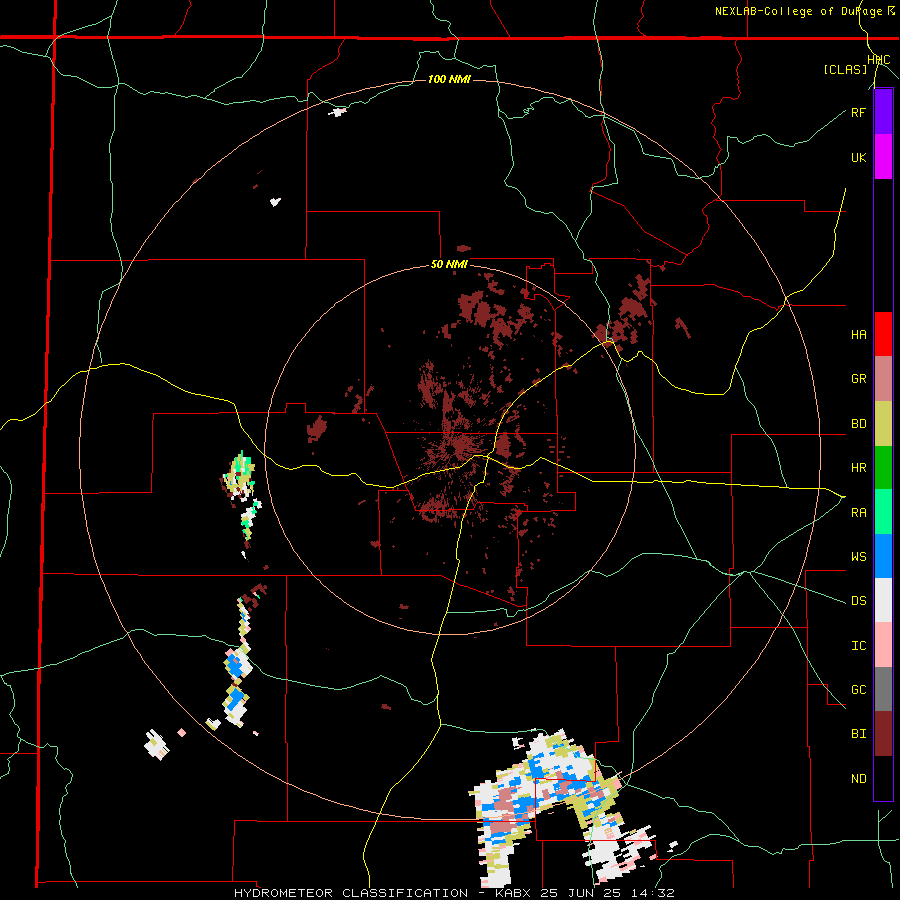Click the IC legend label

tap(858, 646)
